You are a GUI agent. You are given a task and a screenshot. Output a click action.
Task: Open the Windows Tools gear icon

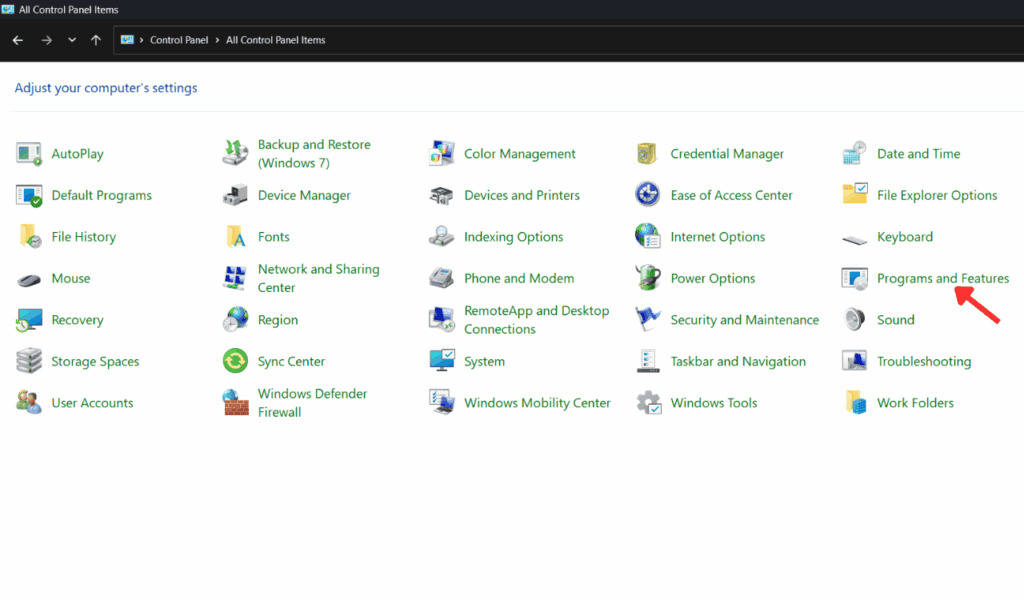click(x=648, y=403)
